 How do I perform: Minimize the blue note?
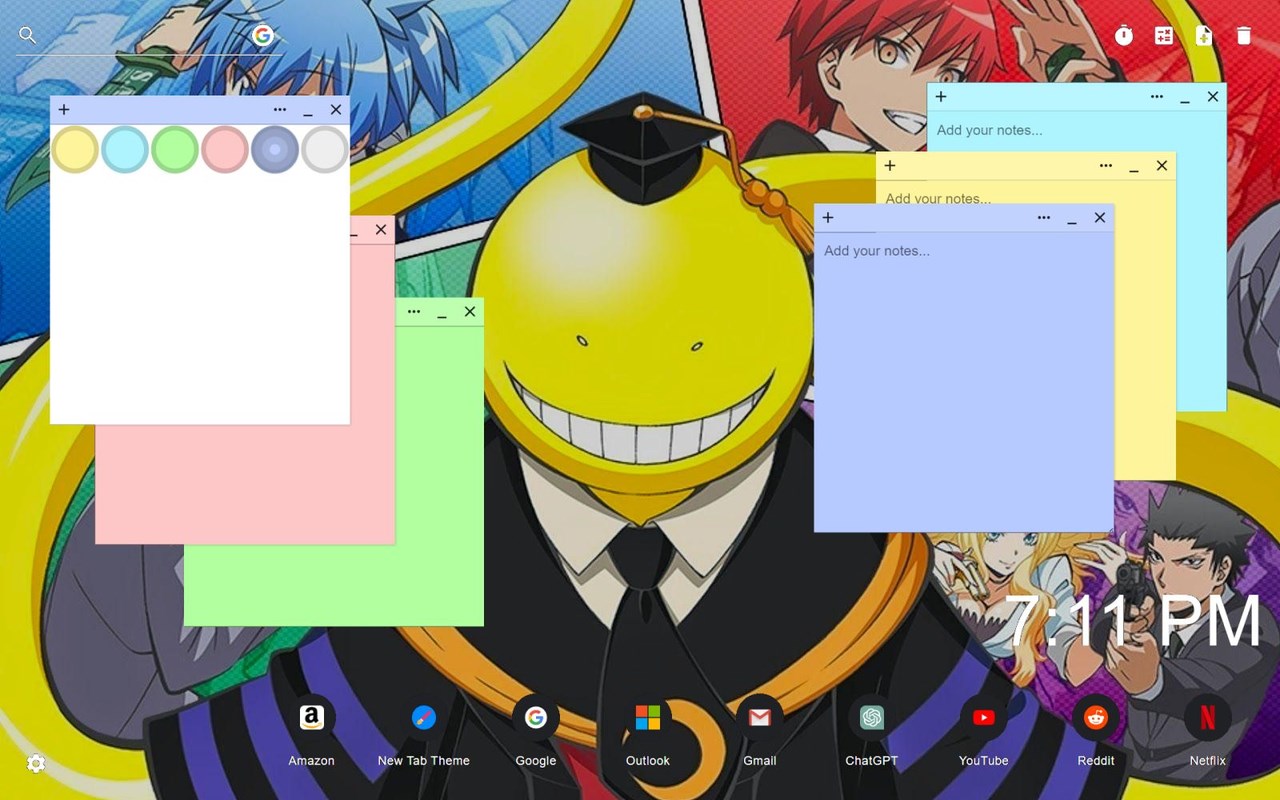tap(1072, 218)
